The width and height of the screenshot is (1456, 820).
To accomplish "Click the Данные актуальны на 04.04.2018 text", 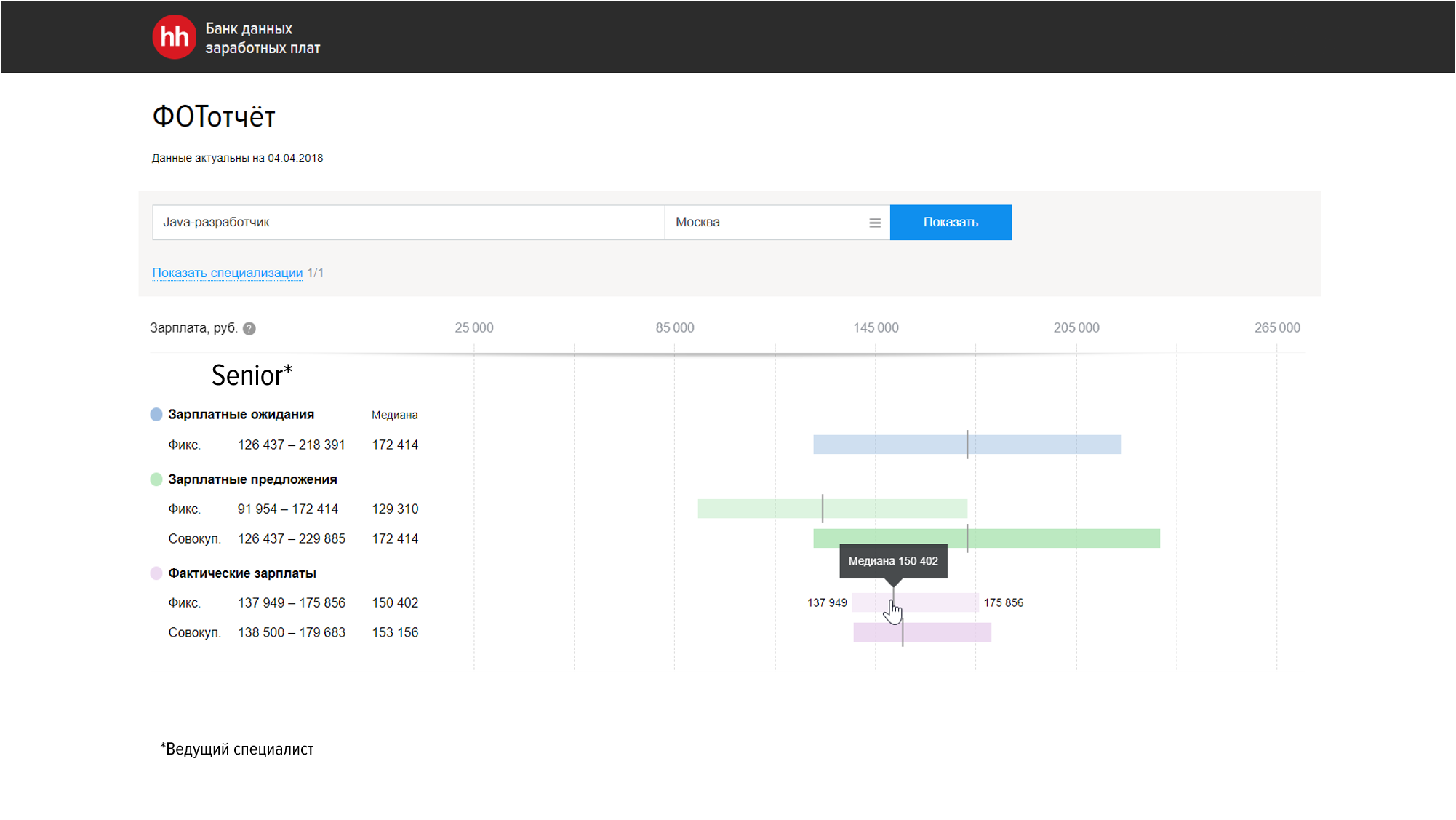I will [237, 158].
